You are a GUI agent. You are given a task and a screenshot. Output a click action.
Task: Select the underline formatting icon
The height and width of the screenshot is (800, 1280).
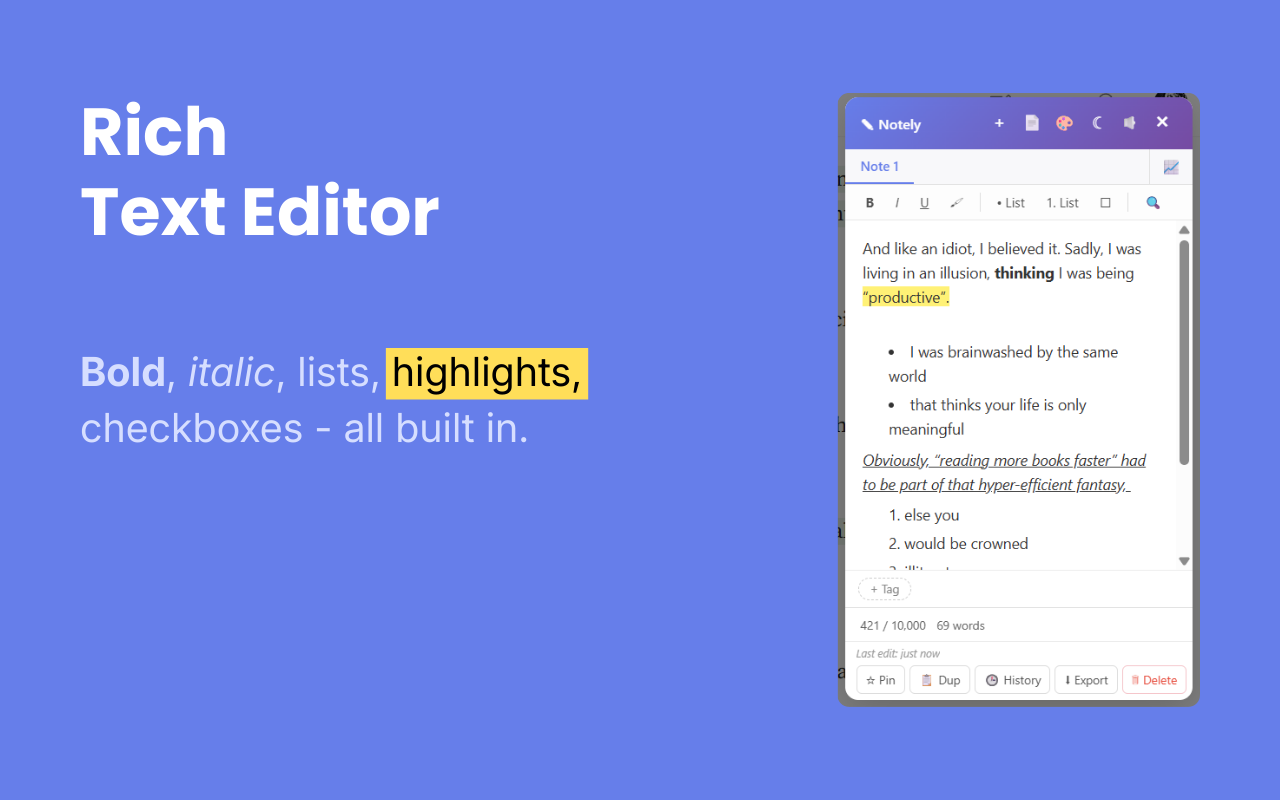(924, 202)
